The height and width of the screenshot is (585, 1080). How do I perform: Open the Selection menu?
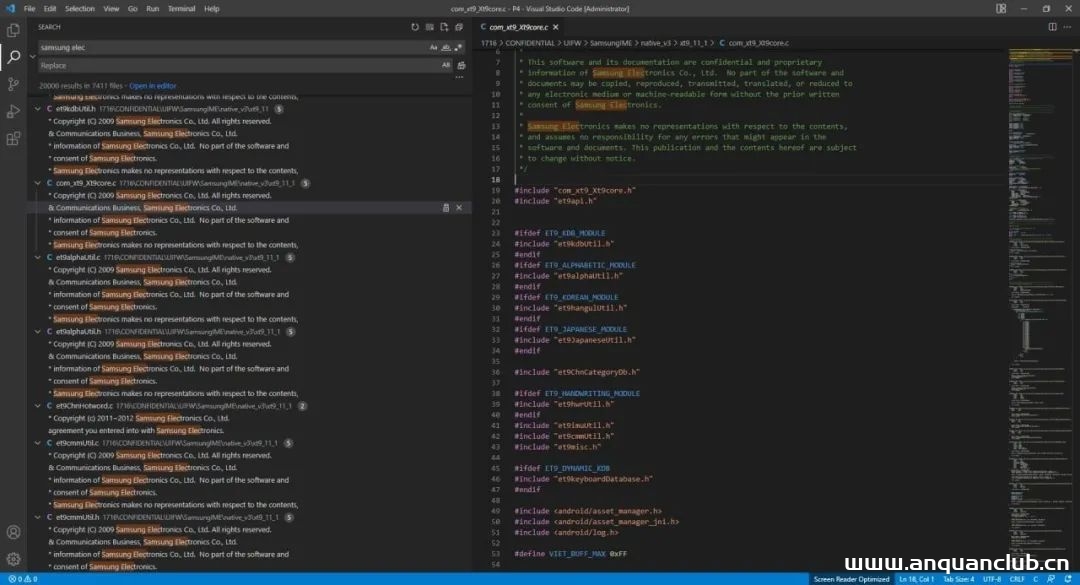point(80,9)
